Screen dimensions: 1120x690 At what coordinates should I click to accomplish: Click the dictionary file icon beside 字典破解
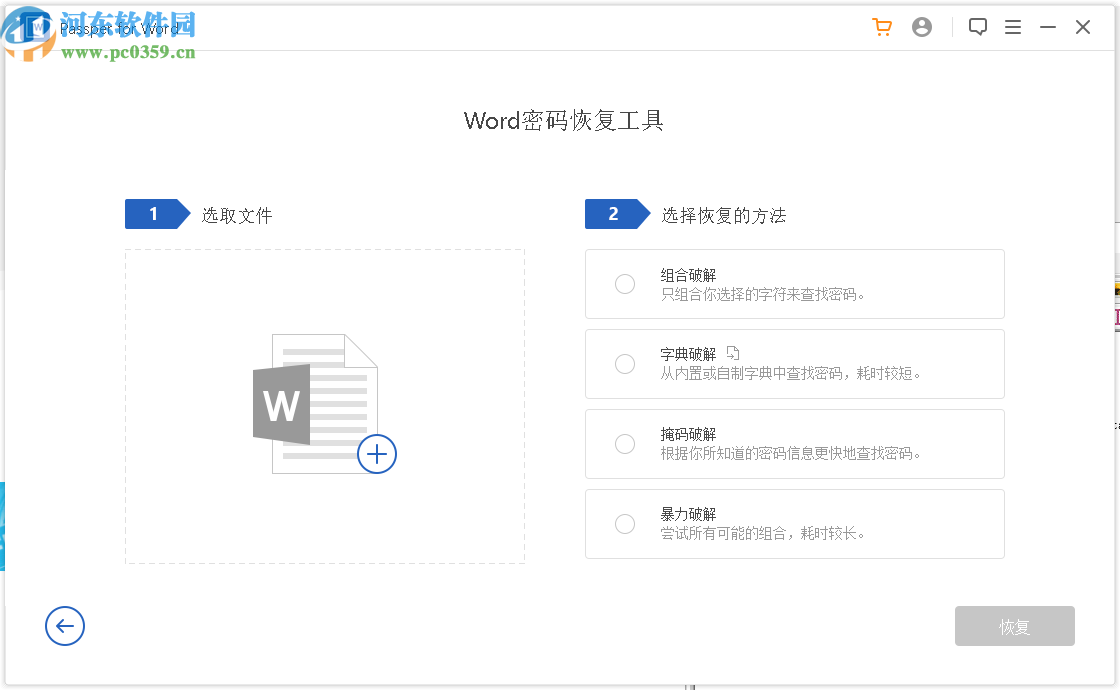734,352
